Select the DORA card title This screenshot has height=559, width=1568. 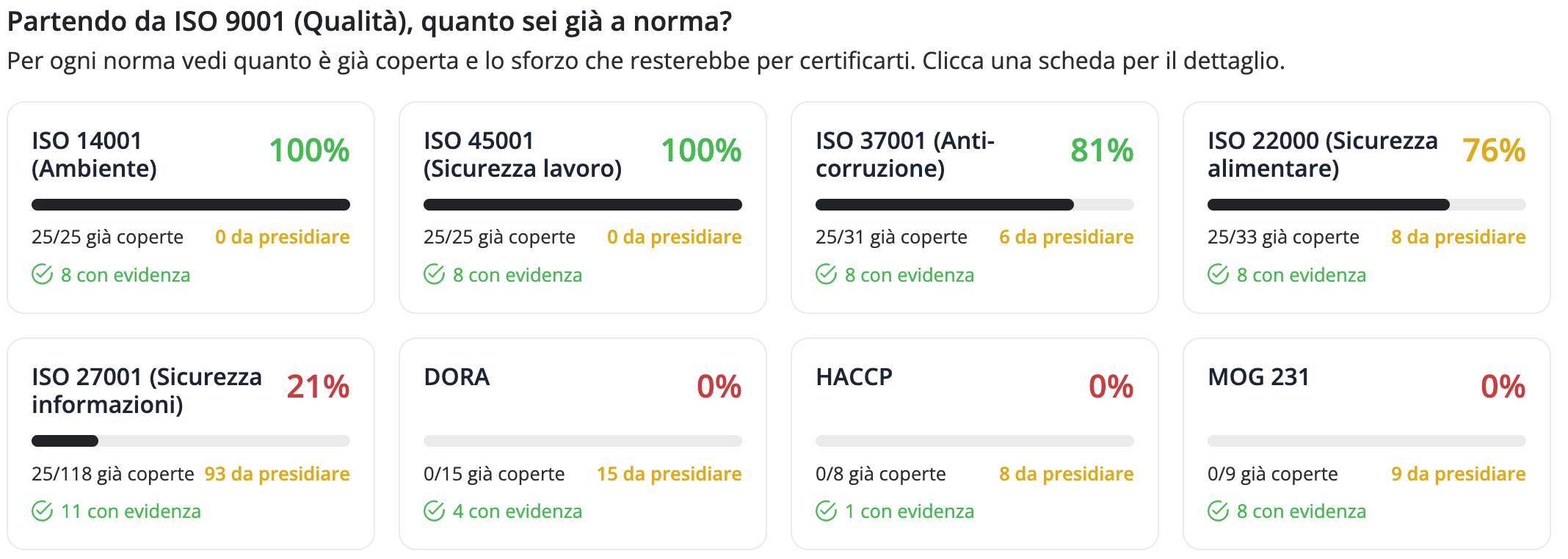pos(457,377)
